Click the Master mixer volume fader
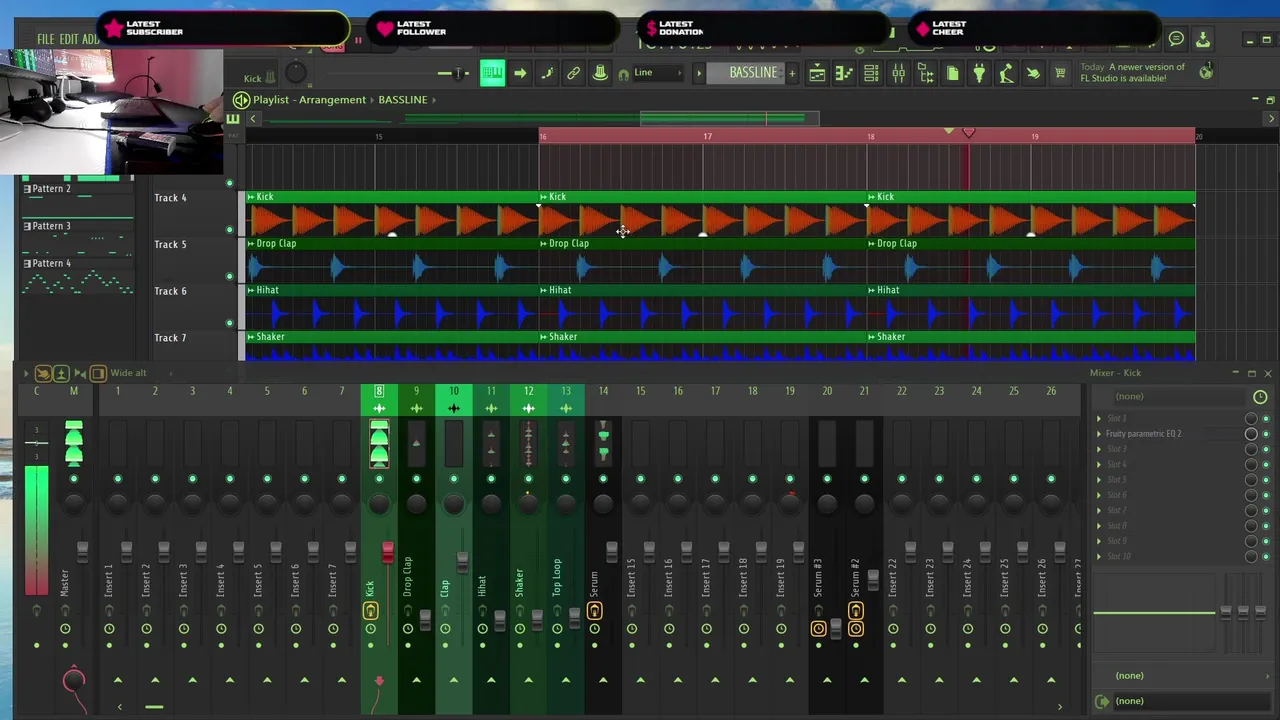Viewport: 1280px width, 720px height. pyautogui.click(x=82, y=550)
